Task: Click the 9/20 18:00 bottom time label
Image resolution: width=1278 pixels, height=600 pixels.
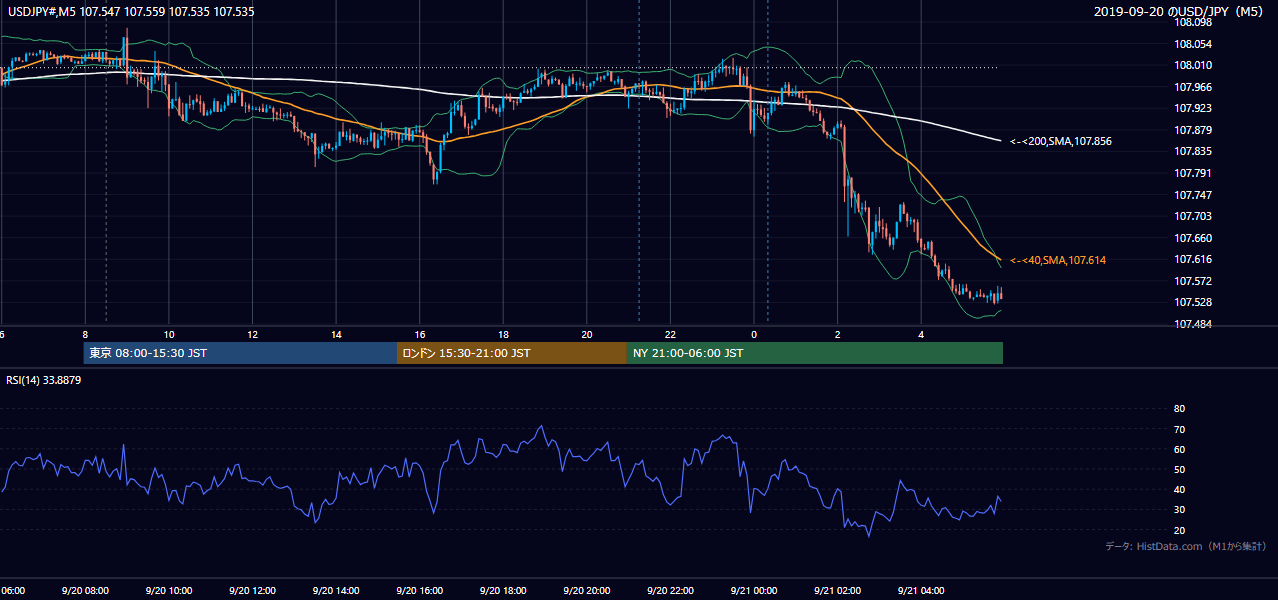Action: pyautogui.click(x=503, y=591)
